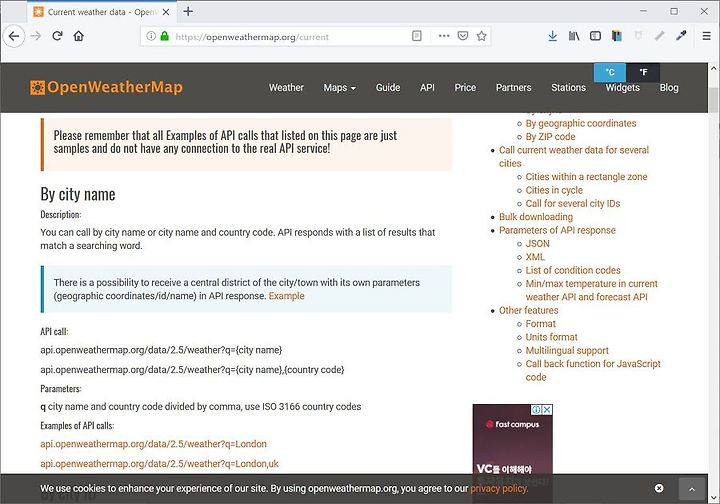The image size is (720, 504).
Task: Expand the Maps dropdown menu
Action: click(x=339, y=88)
